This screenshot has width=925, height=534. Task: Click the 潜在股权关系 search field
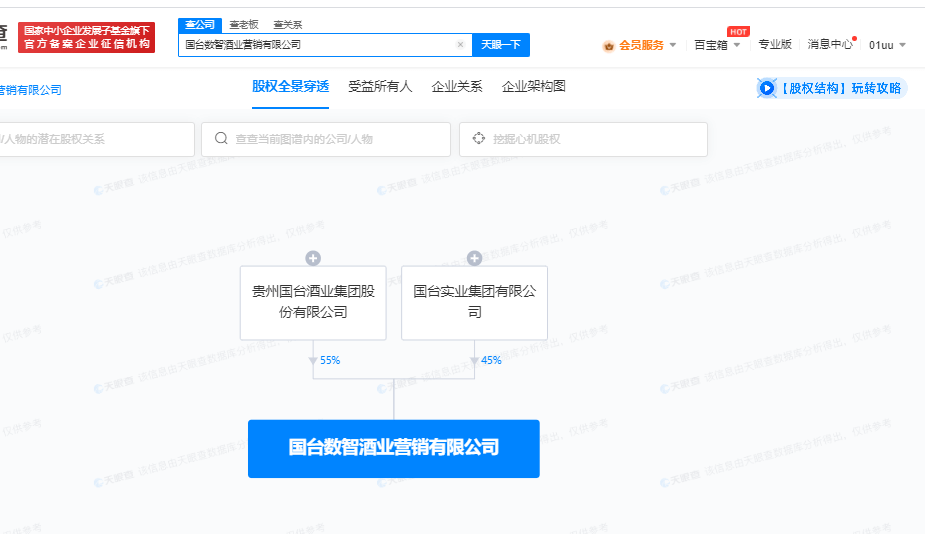pyautogui.click(x=97, y=139)
